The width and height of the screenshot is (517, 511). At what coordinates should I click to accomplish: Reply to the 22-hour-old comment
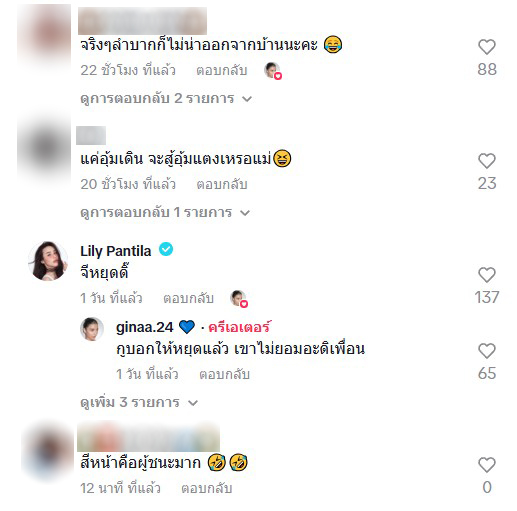pos(222,70)
